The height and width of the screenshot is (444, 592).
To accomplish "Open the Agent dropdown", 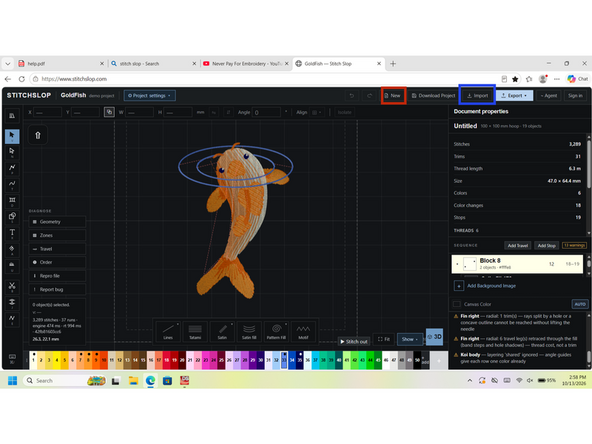I will tap(549, 96).
